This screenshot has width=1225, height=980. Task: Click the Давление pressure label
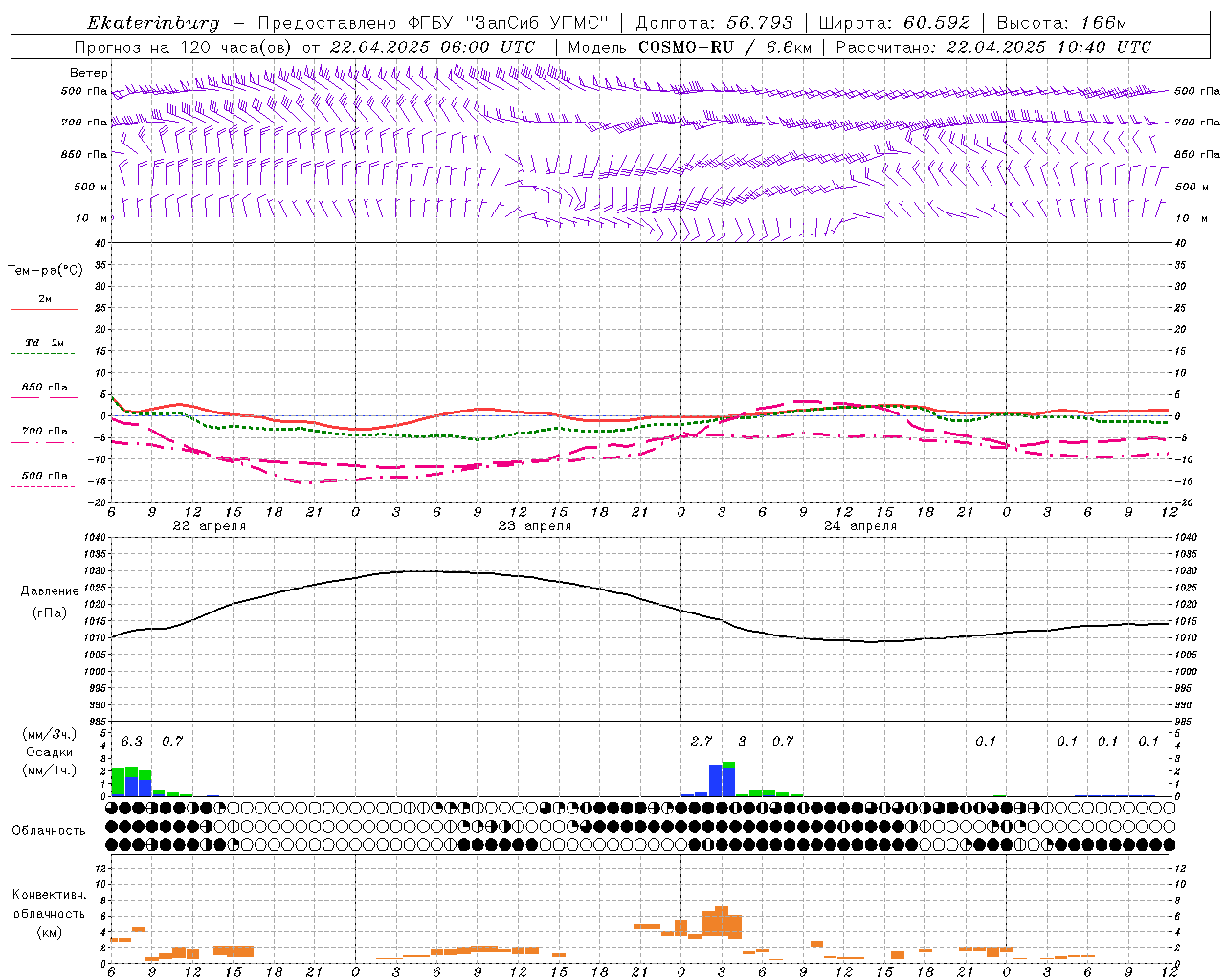(50, 591)
